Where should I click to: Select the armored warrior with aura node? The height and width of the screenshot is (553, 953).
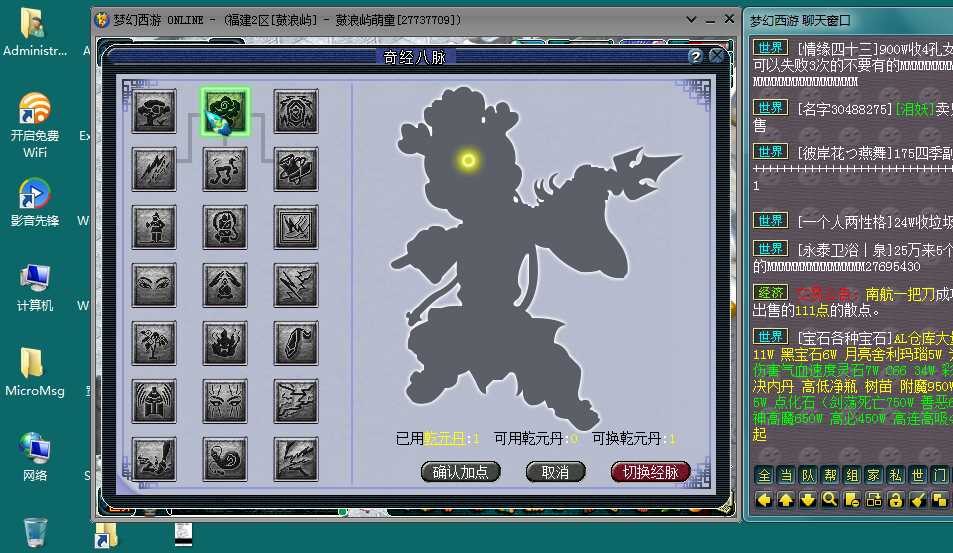[x=154, y=401]
